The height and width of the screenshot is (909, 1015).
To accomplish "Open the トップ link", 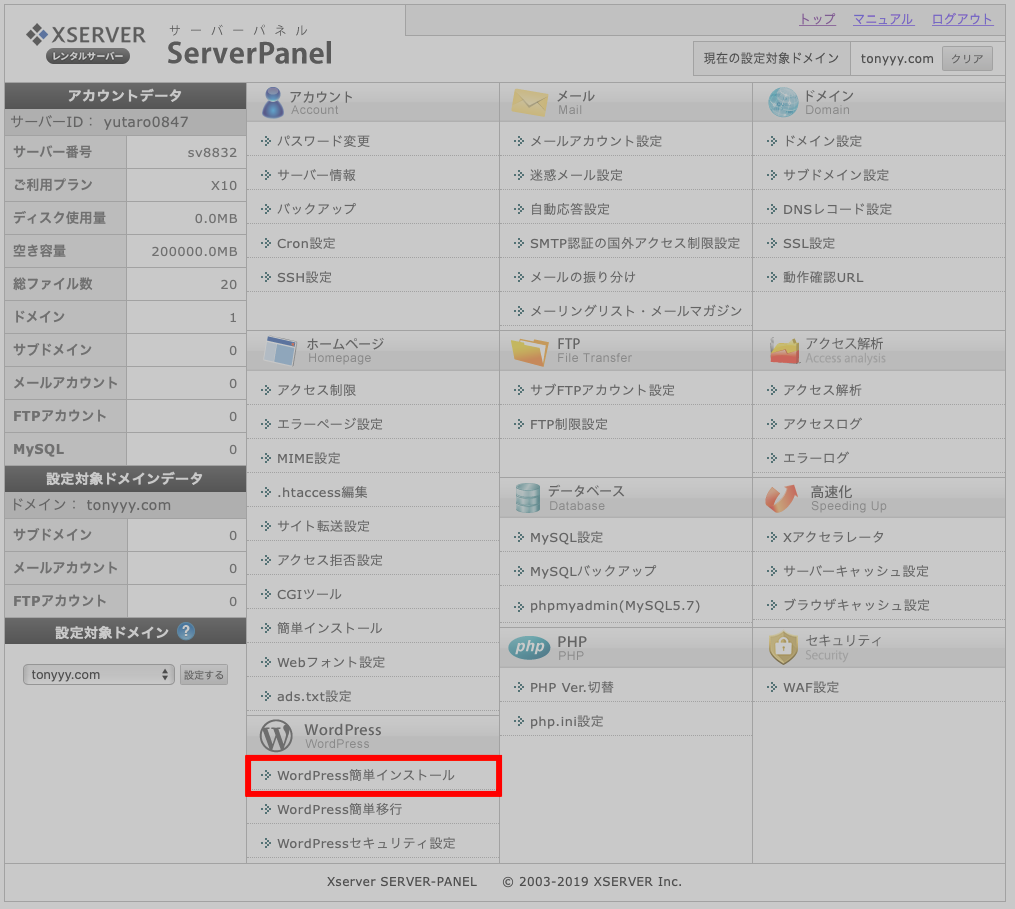I will coord(817,19).
